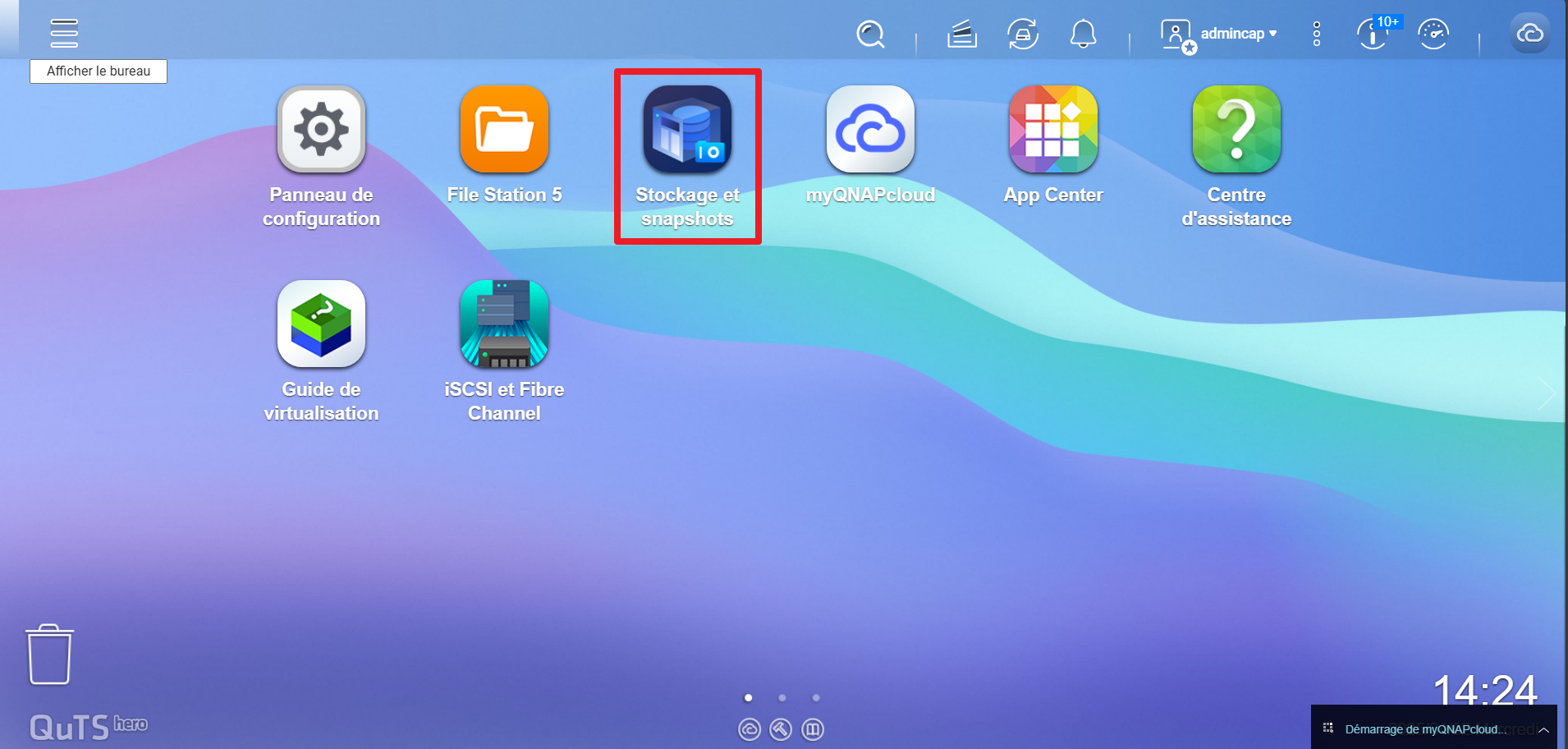Open the search magnifier in top bar
The image size is (1568, 749).
coord(870,34)
